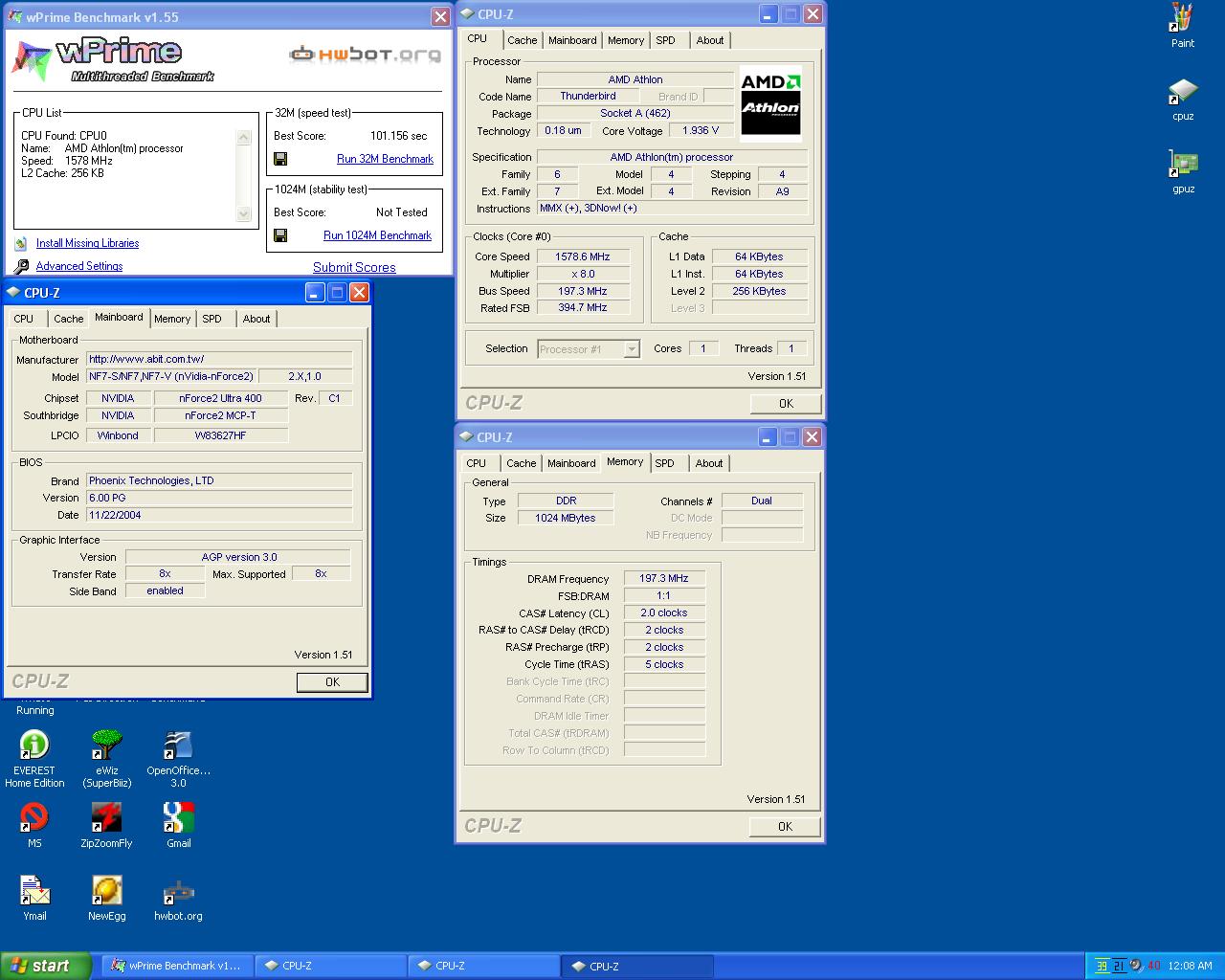
Task: Click the wPrime logo graphic
Action: 112,59
